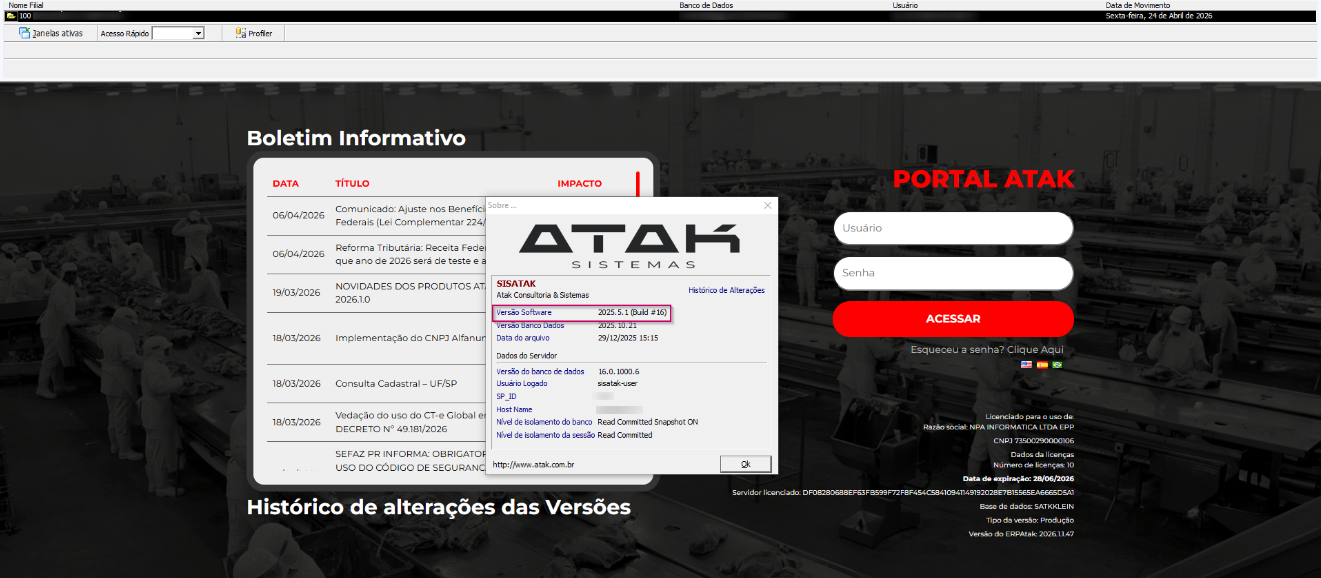The height and width of the screenshot is (578, 1321).
Task: Select the English (US flag) language
Action: (x=1026, y=365)
